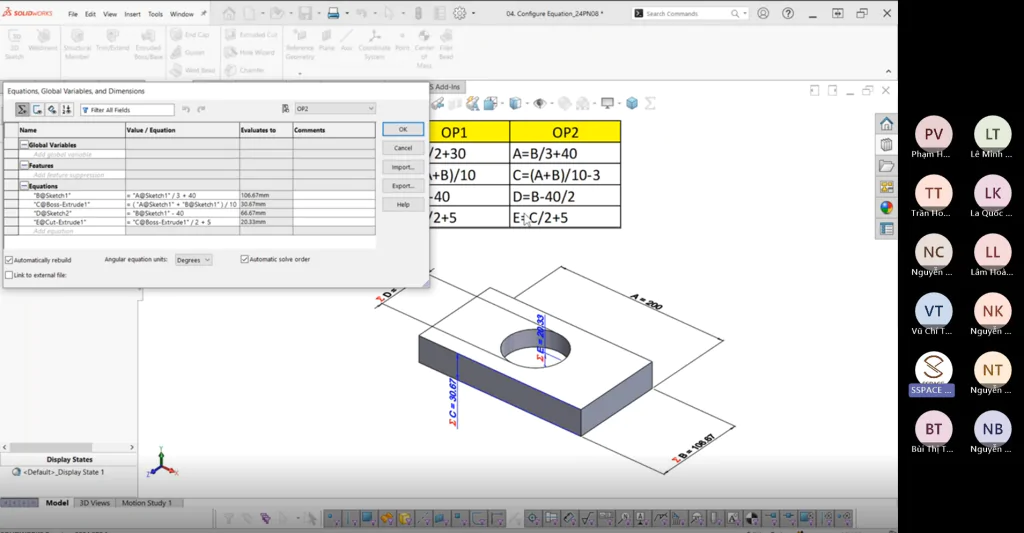This screenshot has height=533, width=1024.
Task: Toggle Automatically rebuild checkbox
Action: click(x=9, y=260)
